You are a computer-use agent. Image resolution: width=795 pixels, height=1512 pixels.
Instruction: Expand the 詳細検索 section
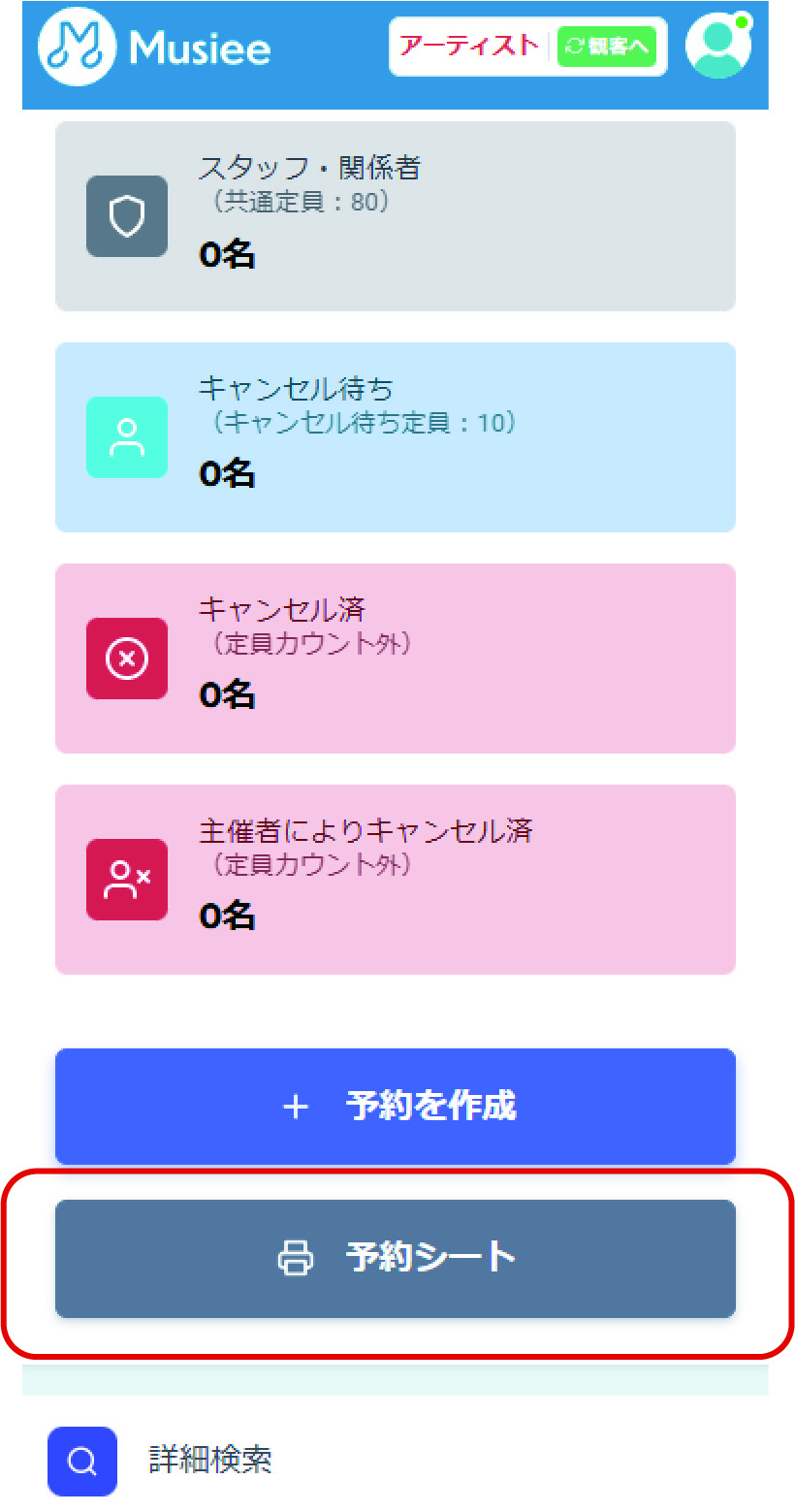pos(210,1460)
